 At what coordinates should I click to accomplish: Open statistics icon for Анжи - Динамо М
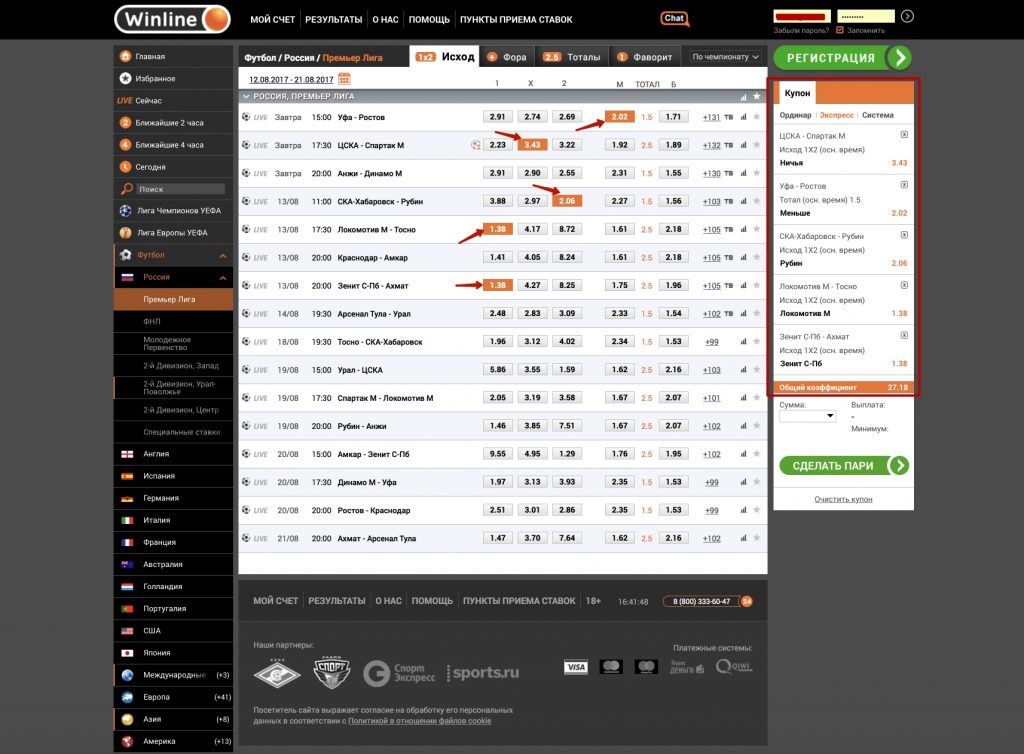coord(743,173)
